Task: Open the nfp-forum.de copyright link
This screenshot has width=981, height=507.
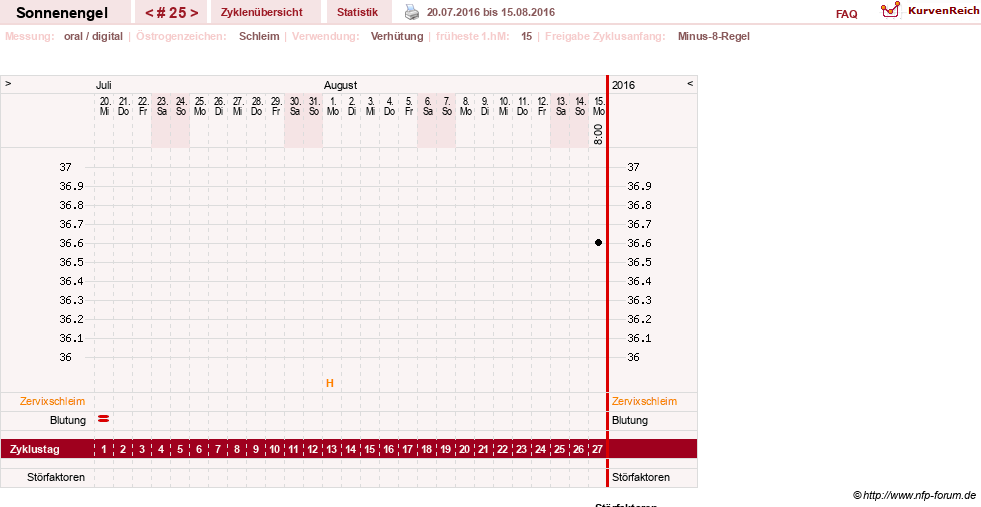Action: point(914,495)
